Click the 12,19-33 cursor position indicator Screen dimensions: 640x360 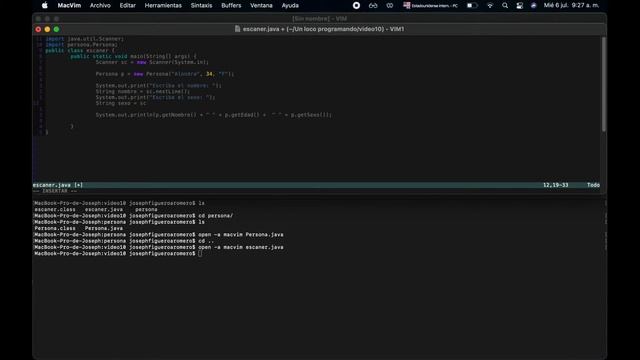556,185
